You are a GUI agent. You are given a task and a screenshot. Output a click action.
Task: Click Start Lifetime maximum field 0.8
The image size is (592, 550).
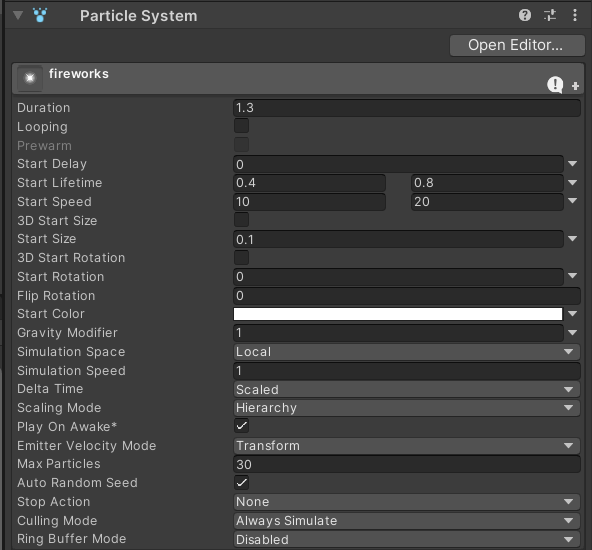tap(487, 183)
